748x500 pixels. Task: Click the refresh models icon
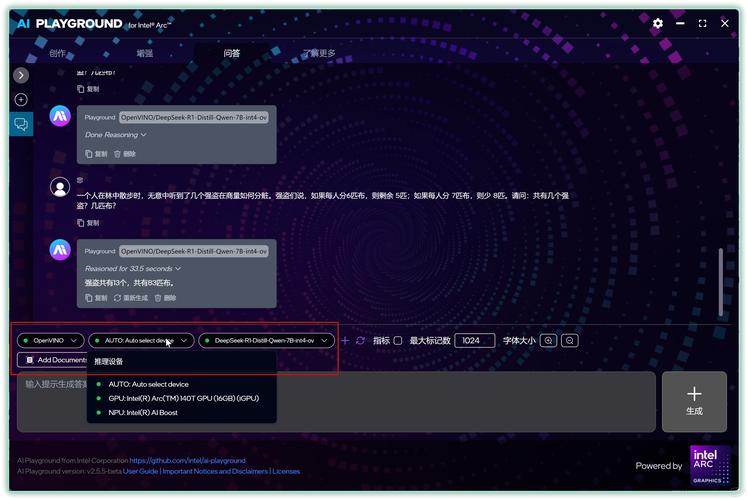(361, 341)
